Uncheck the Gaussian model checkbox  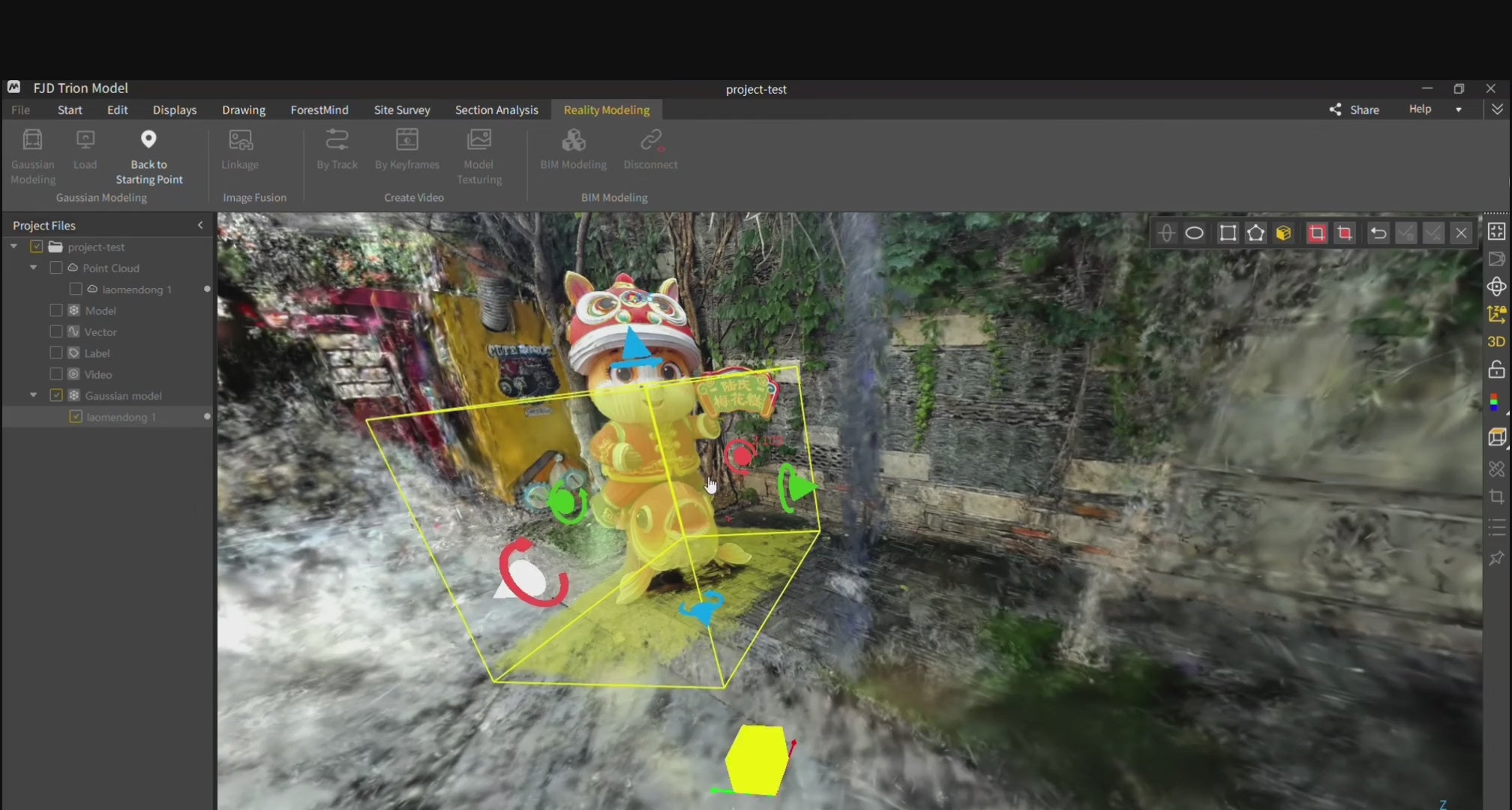tap(55, 395)
